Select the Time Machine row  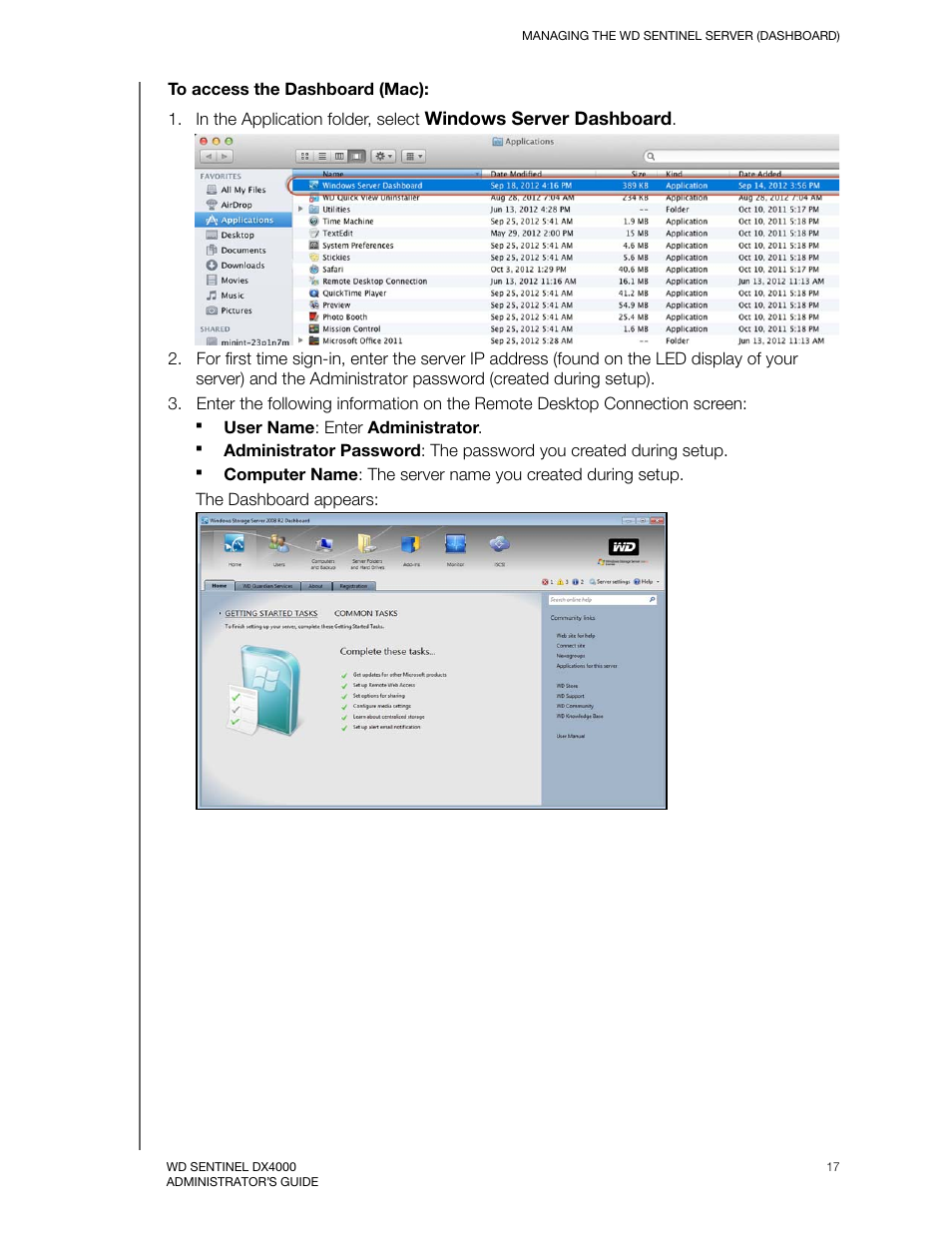(566, 222)
